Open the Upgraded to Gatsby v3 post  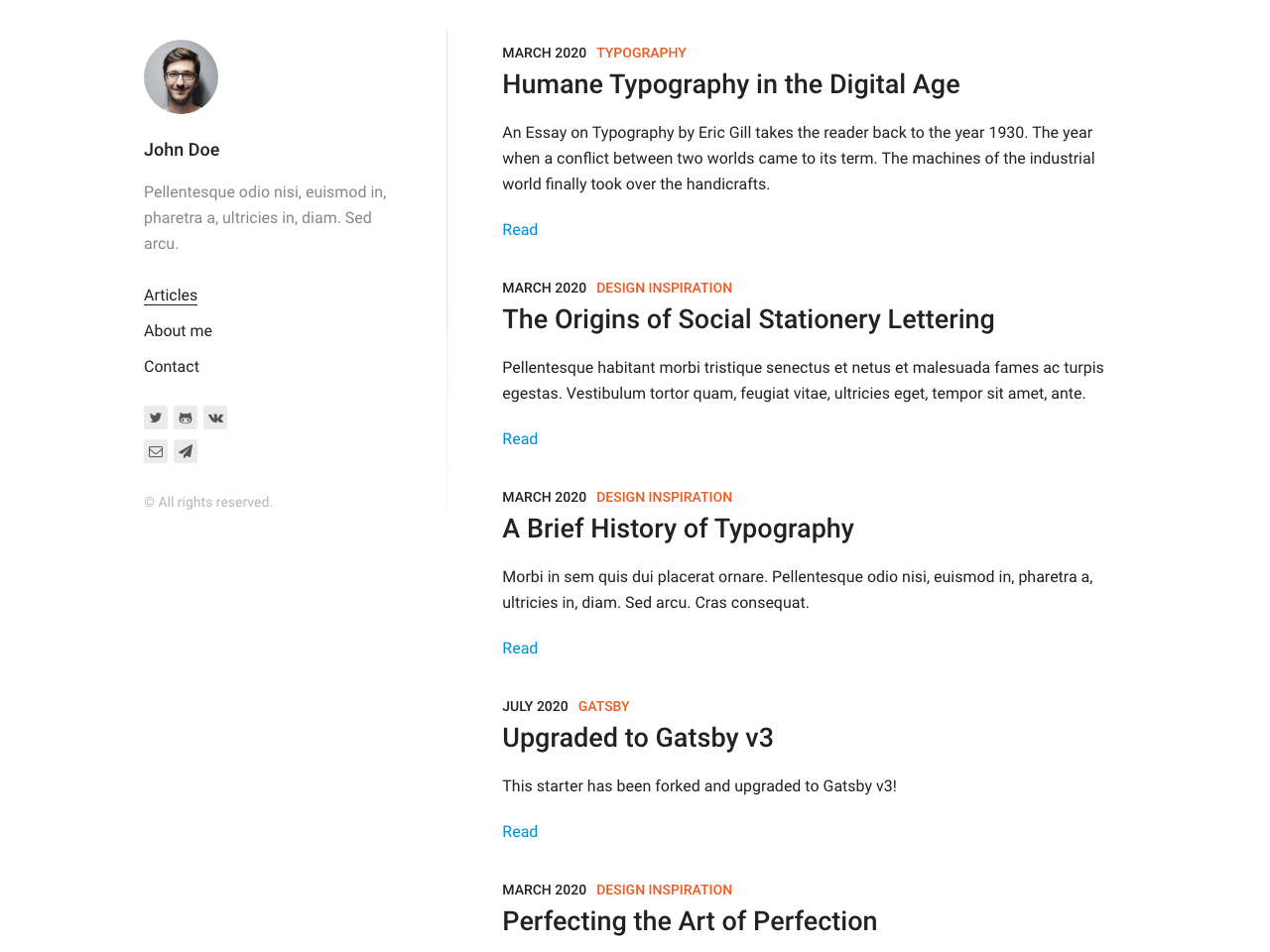(x=637, y=738)
